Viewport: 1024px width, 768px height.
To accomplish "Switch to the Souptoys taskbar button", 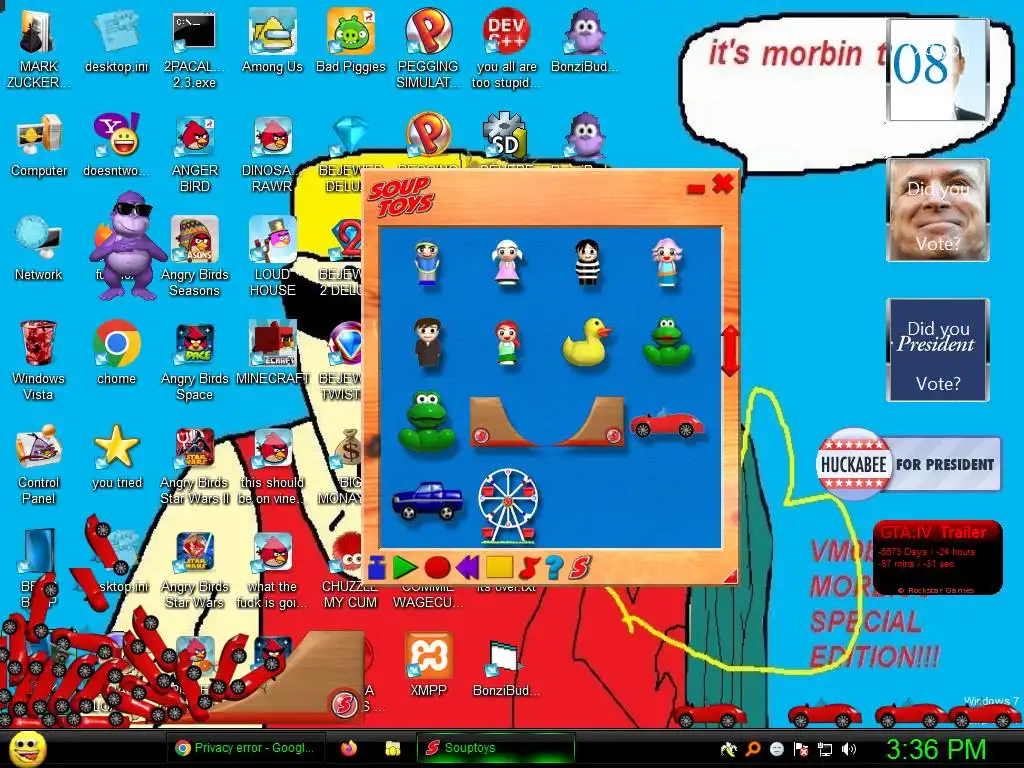I will (495, 748).
